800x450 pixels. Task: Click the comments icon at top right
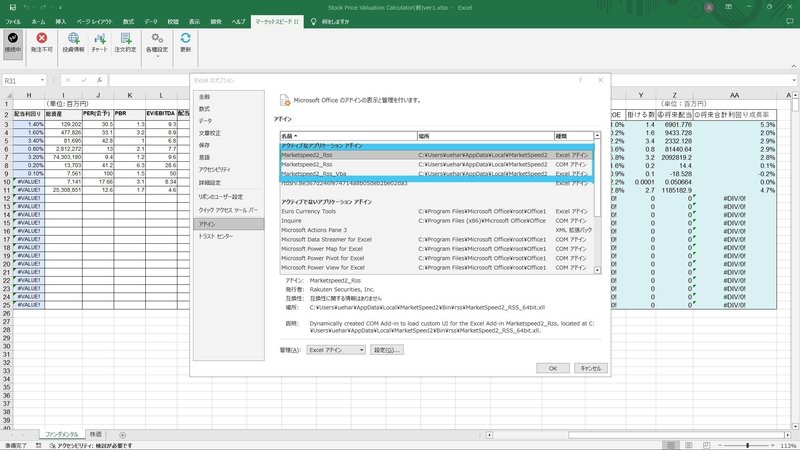[x=790, y=21]
